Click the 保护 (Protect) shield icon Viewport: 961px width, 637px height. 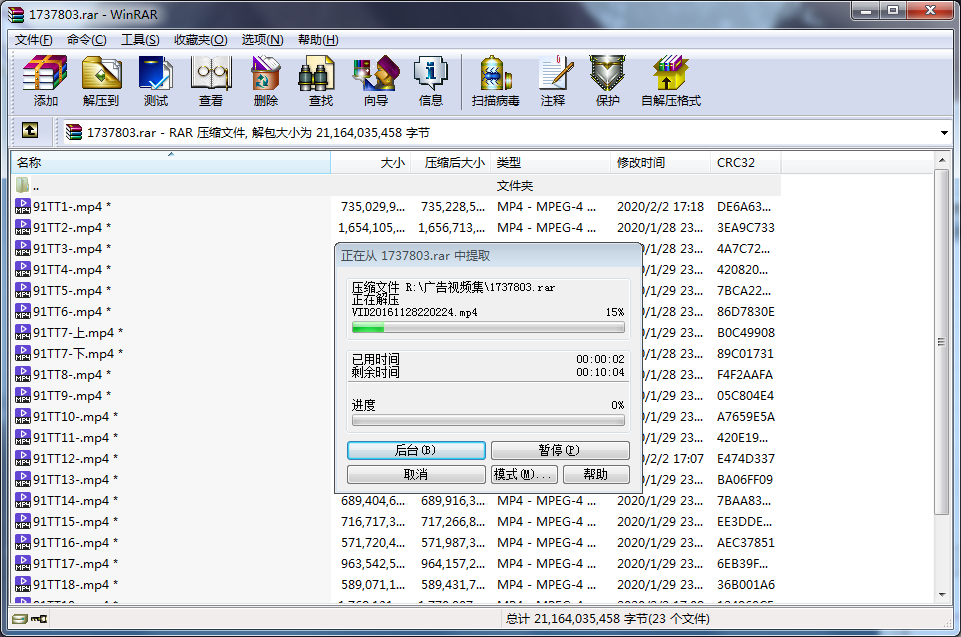[607, 73]
